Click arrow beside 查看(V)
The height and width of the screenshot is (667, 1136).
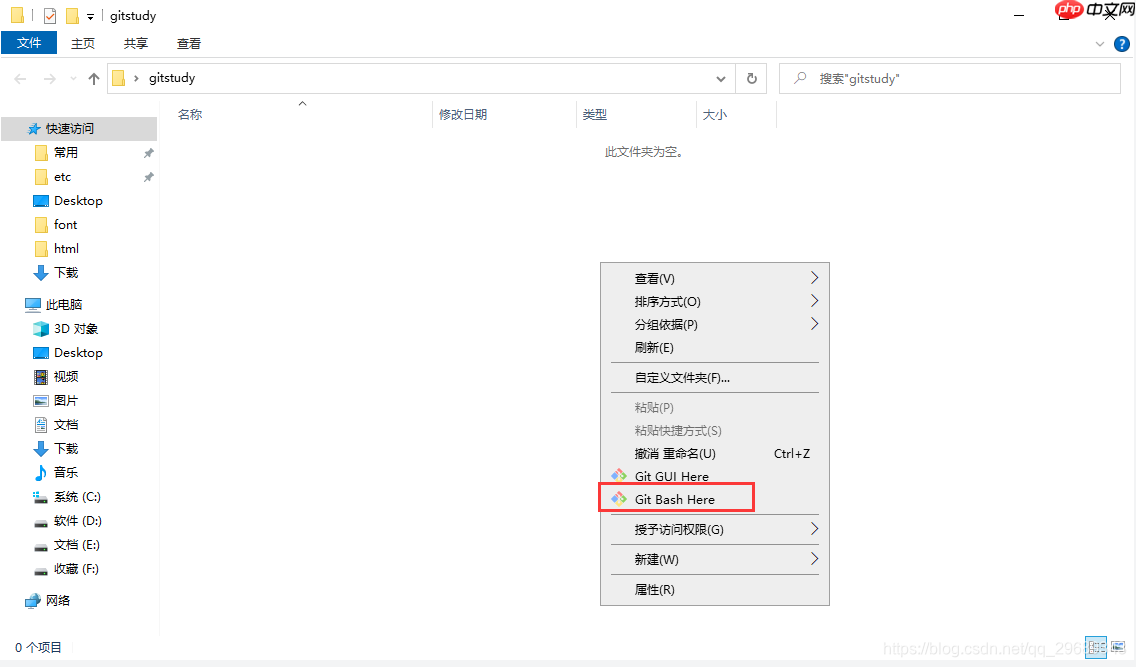814,277
